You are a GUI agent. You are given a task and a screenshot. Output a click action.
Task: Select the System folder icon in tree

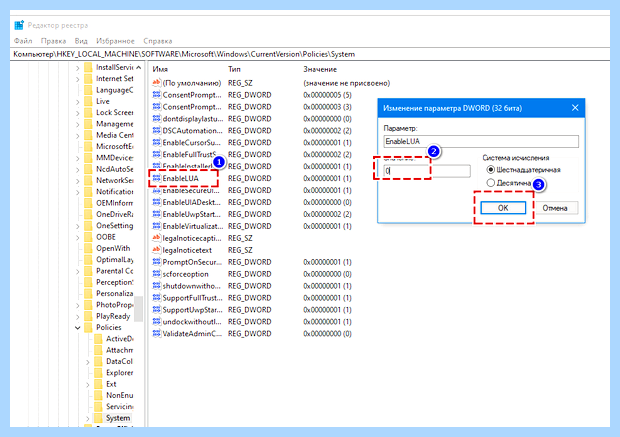[x=98, y=418]
